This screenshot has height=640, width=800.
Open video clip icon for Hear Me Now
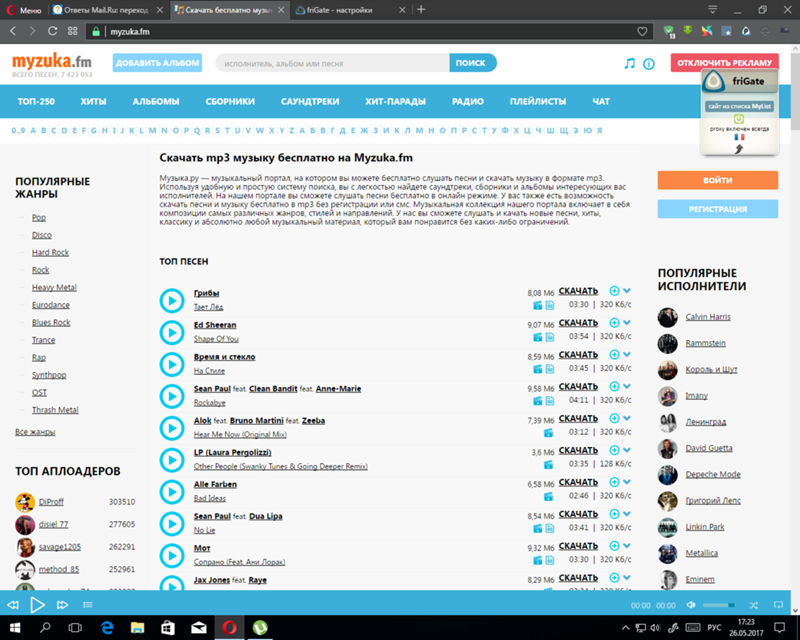click(548, 433)
